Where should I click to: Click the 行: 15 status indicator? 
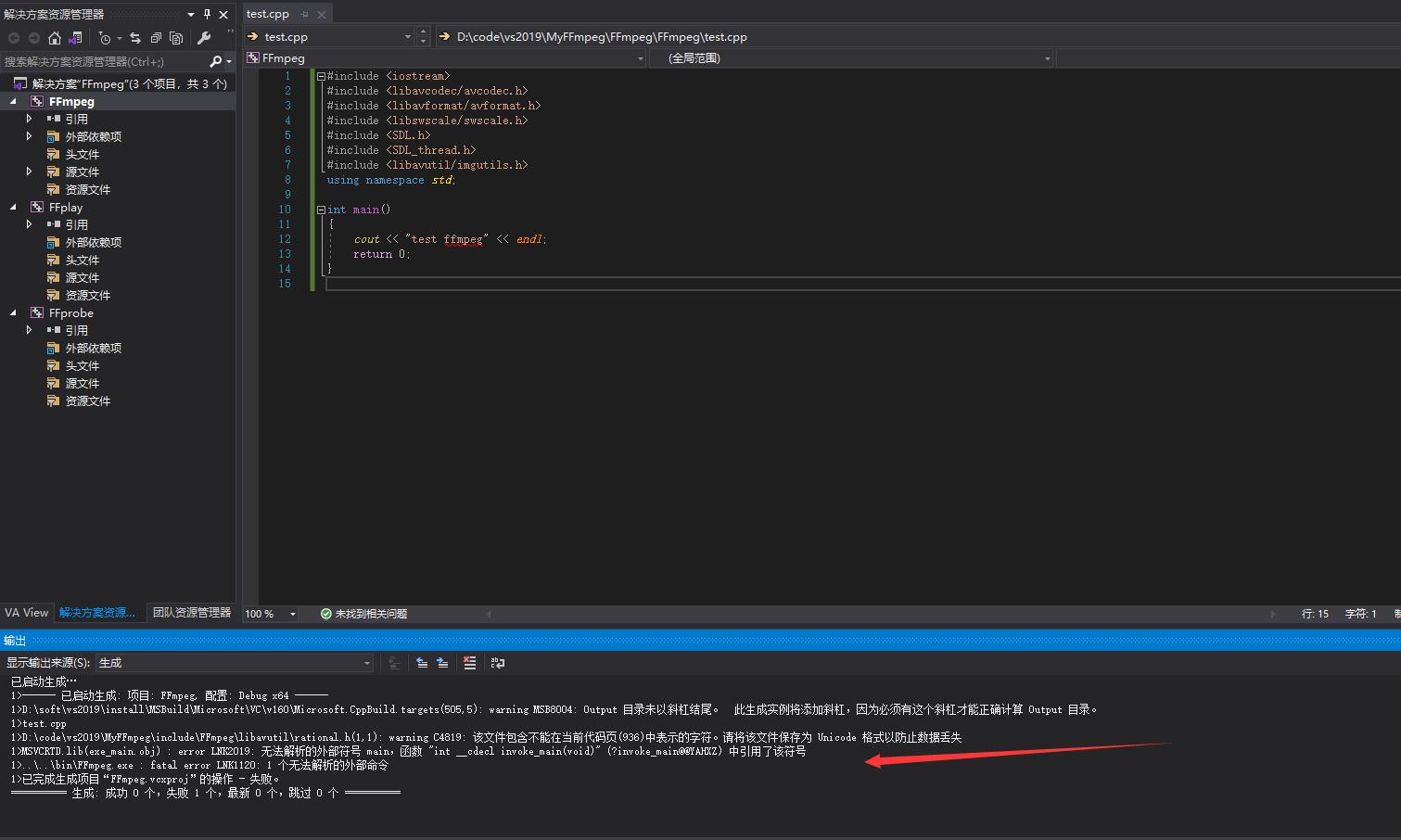point(1315,614)
